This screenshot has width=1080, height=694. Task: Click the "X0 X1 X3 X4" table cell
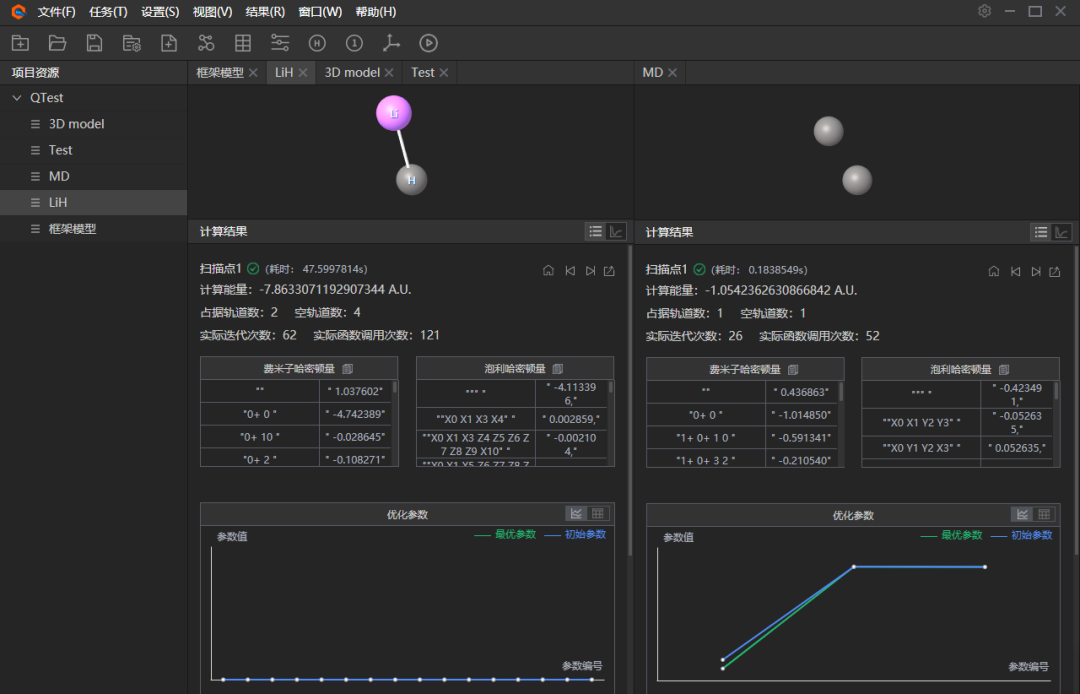click(x=476, y=419)
